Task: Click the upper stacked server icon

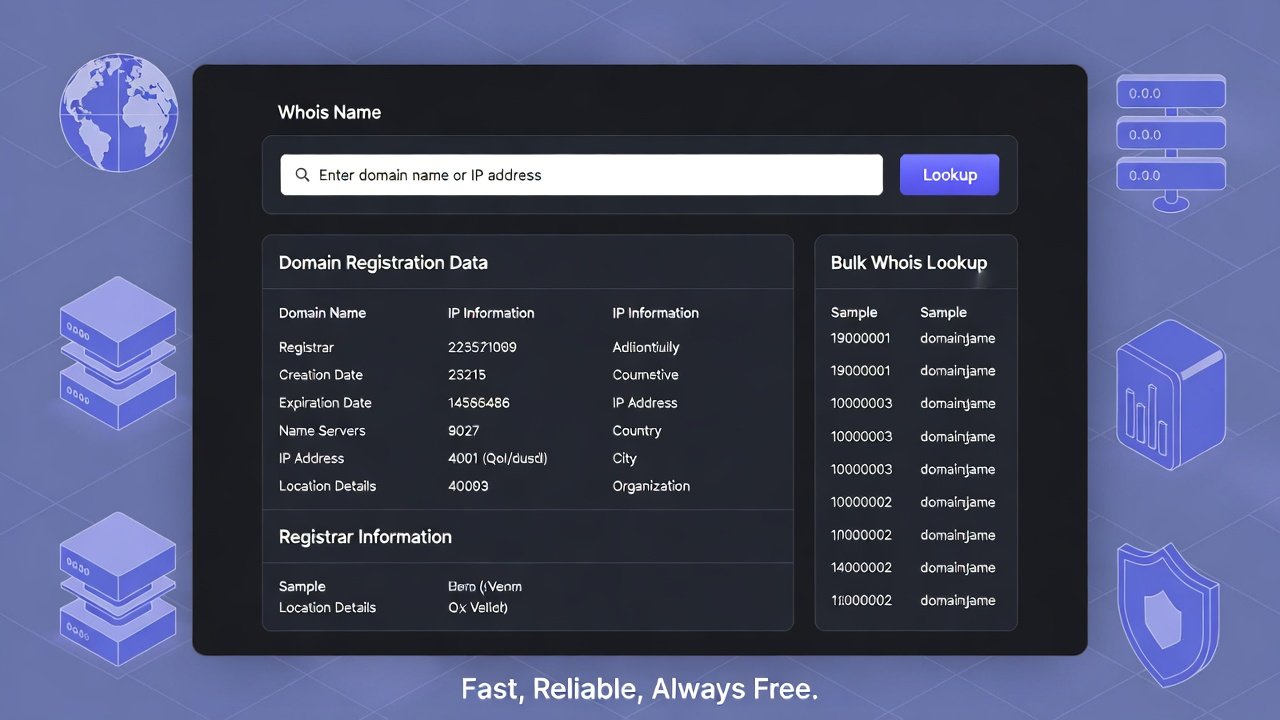Action: pos(118,352)
